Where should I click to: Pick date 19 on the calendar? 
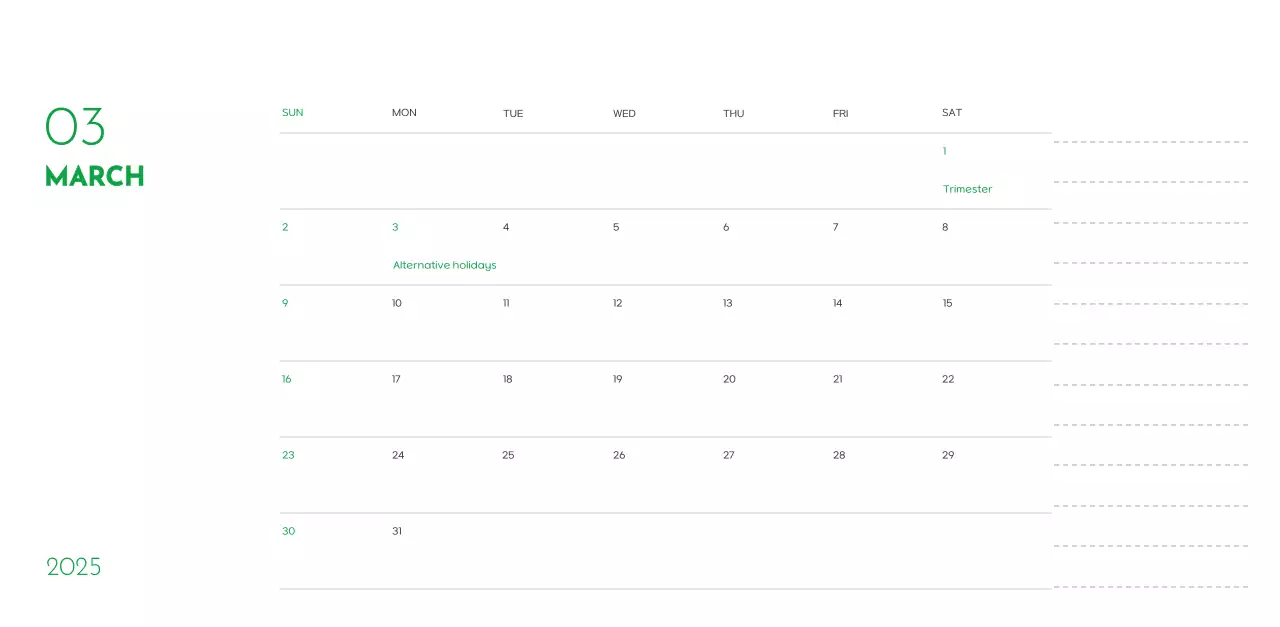(x=617, y=379)
